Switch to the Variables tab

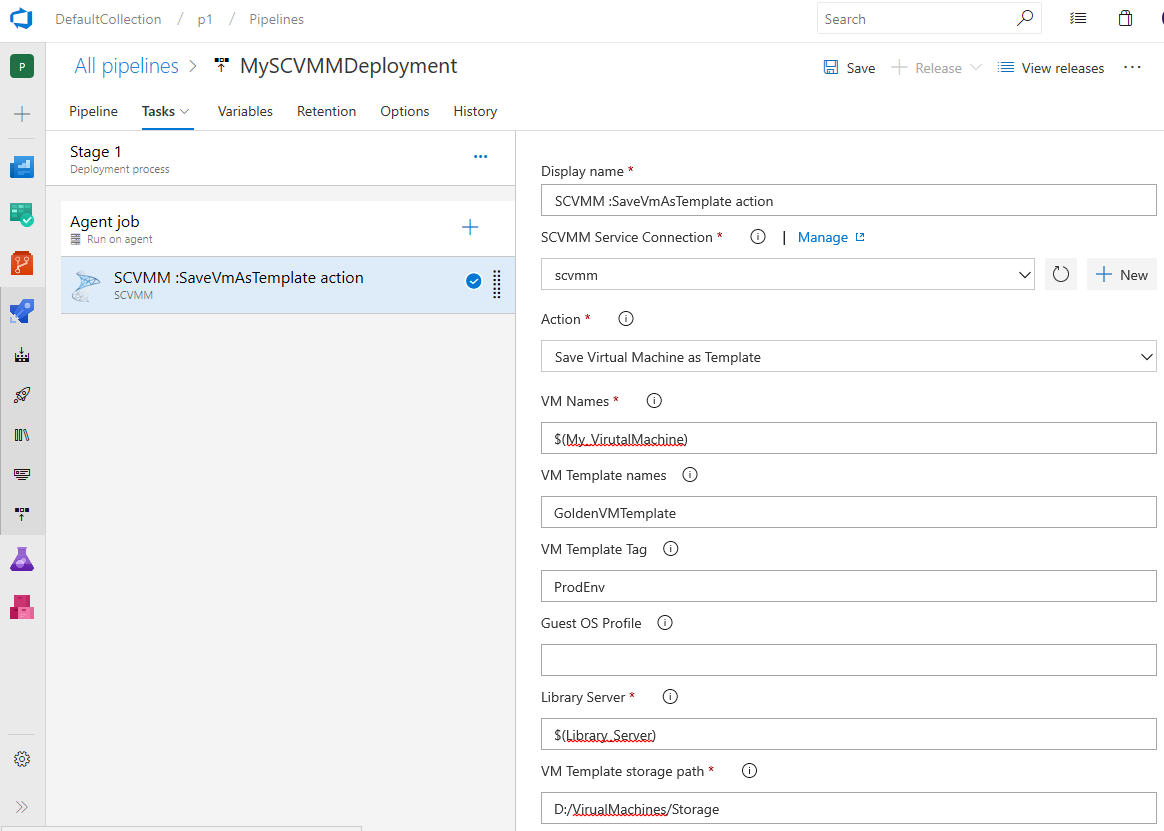coord(245,111)
